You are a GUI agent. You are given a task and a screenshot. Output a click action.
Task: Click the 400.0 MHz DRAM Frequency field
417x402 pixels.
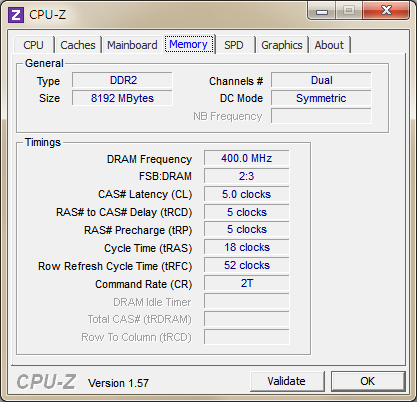pyautogui.click(x=247, y=158)
